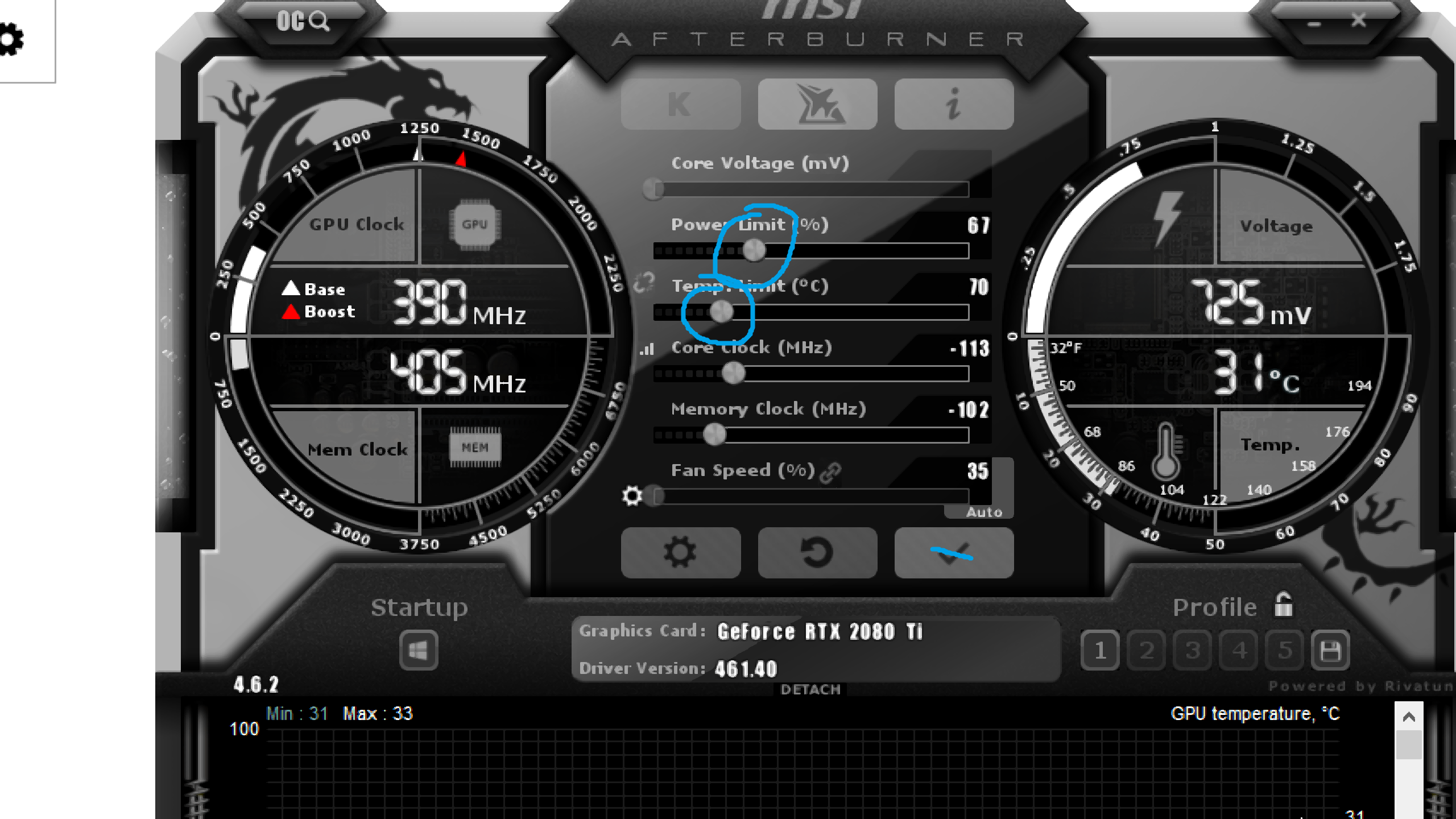The width and height of the screenshot is (1456, 819).
Task: Click the thermometer temperature icon
Action: [1166, 452]
